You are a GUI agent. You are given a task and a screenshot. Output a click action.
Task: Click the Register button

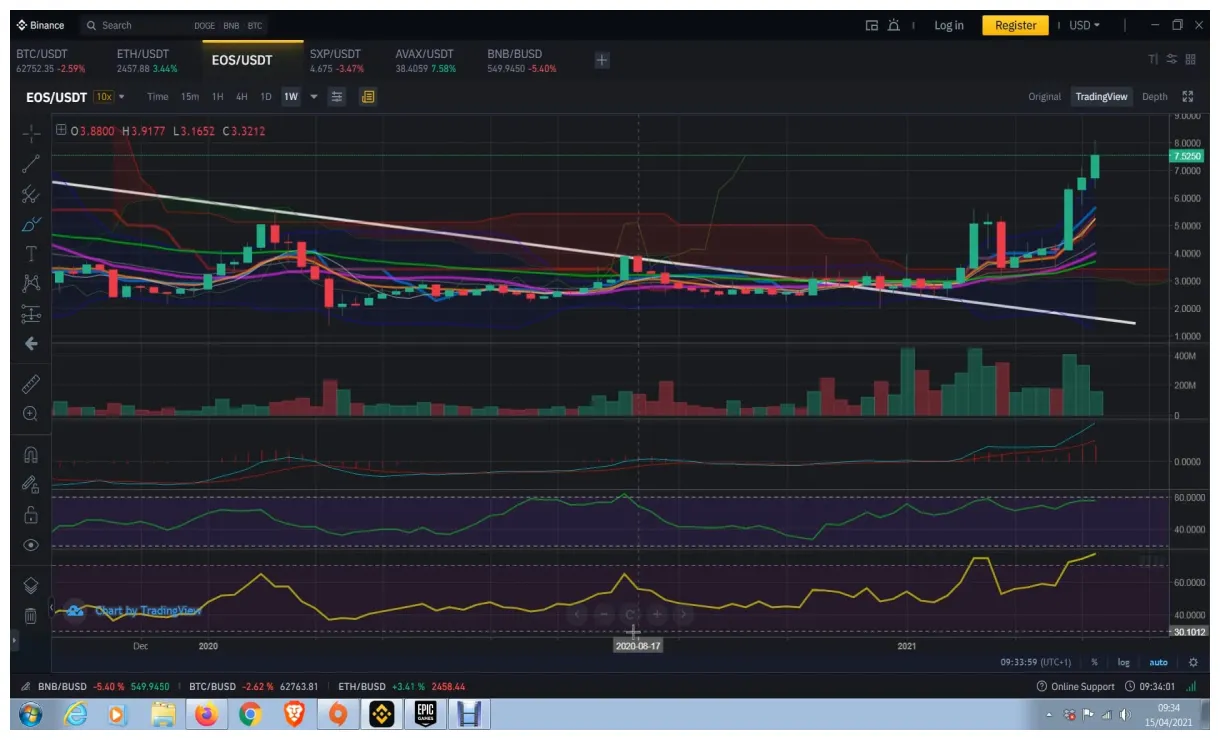click(1015, 25)
